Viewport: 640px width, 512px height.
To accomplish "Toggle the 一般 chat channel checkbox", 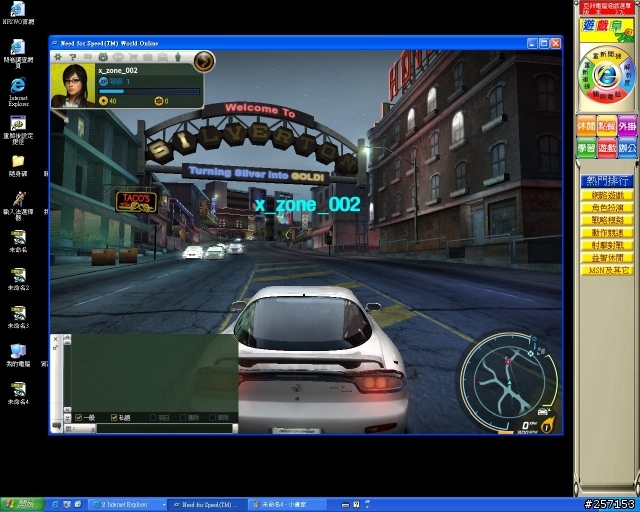I will click(x=78, y=417).
